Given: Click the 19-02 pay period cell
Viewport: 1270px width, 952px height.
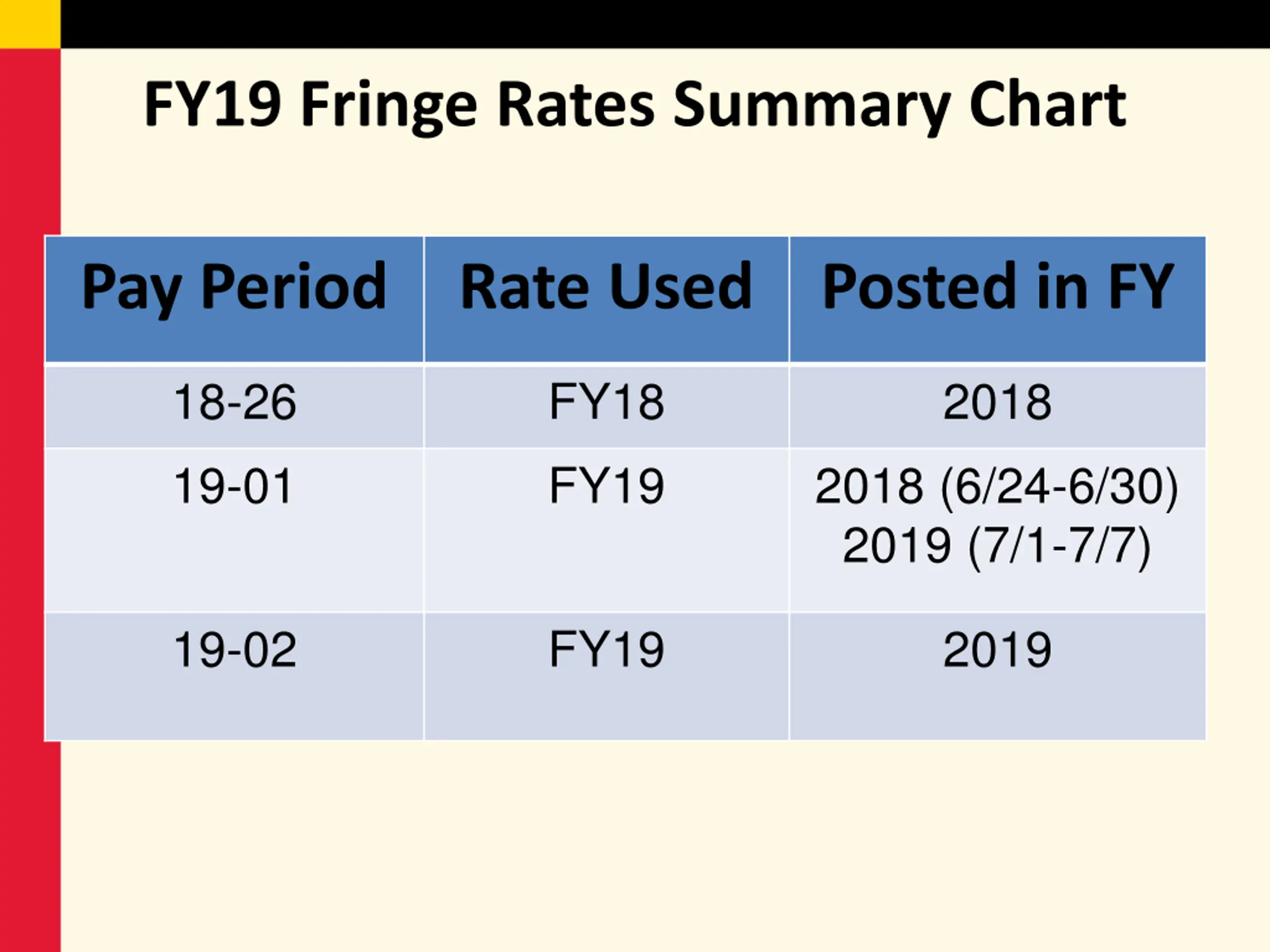Looking at the screenshot, I should coord(234,650).
